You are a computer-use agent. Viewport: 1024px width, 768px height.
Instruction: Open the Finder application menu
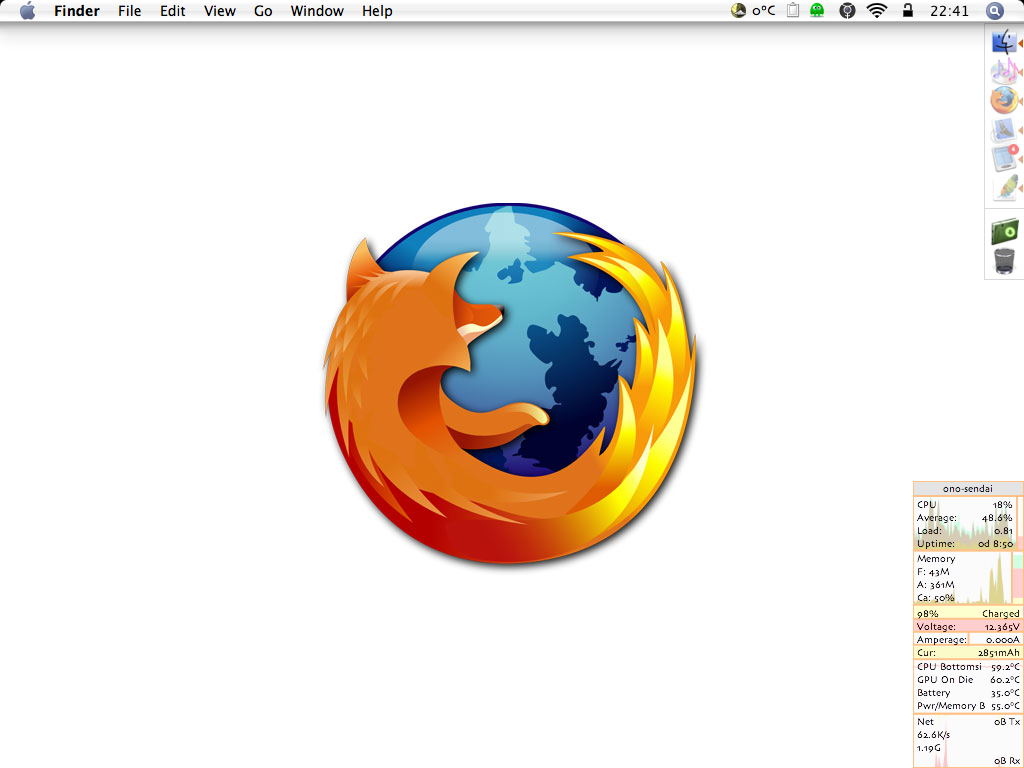point(76,11)
